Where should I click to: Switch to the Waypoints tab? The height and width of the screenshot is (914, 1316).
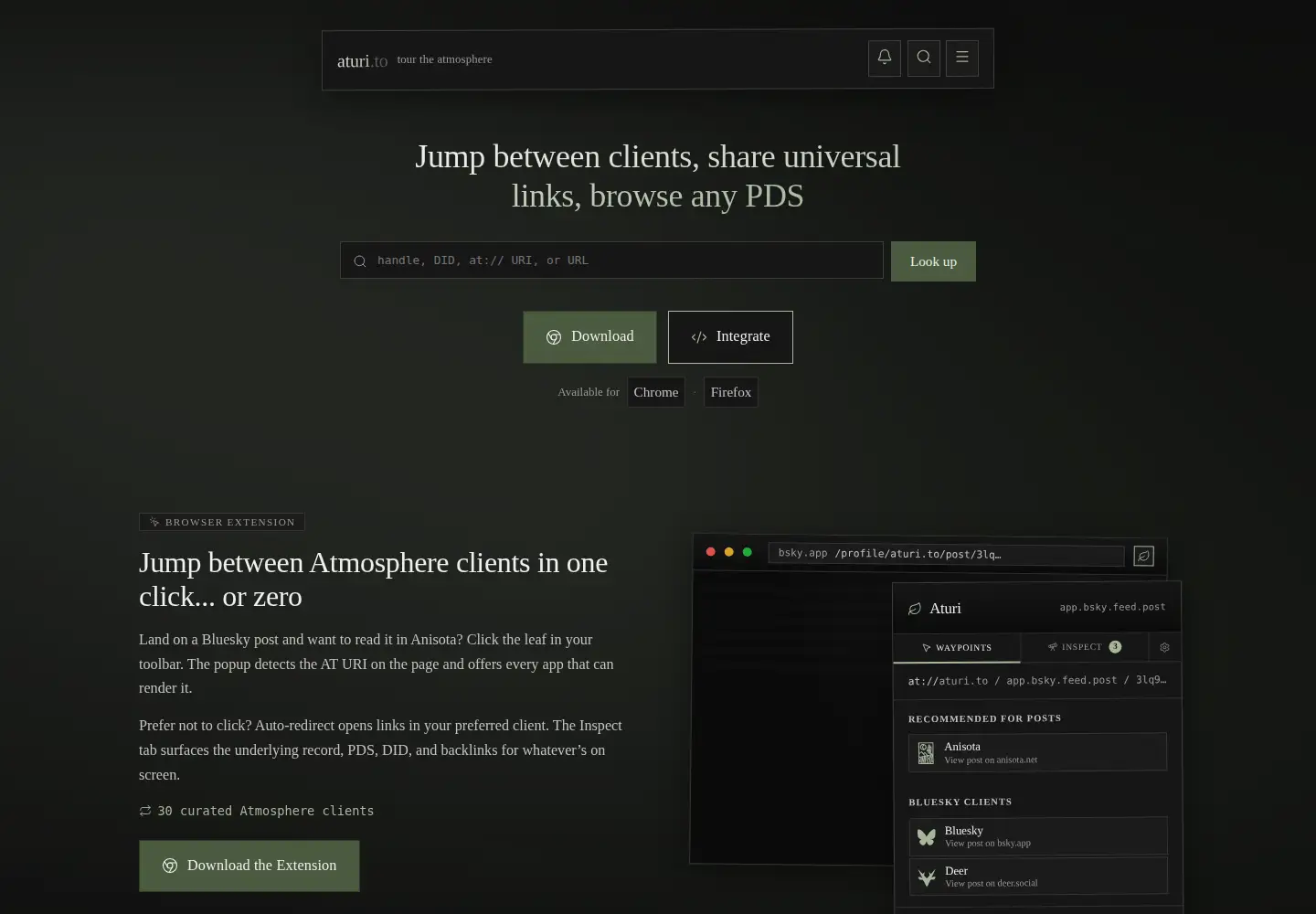click(957, 647)
